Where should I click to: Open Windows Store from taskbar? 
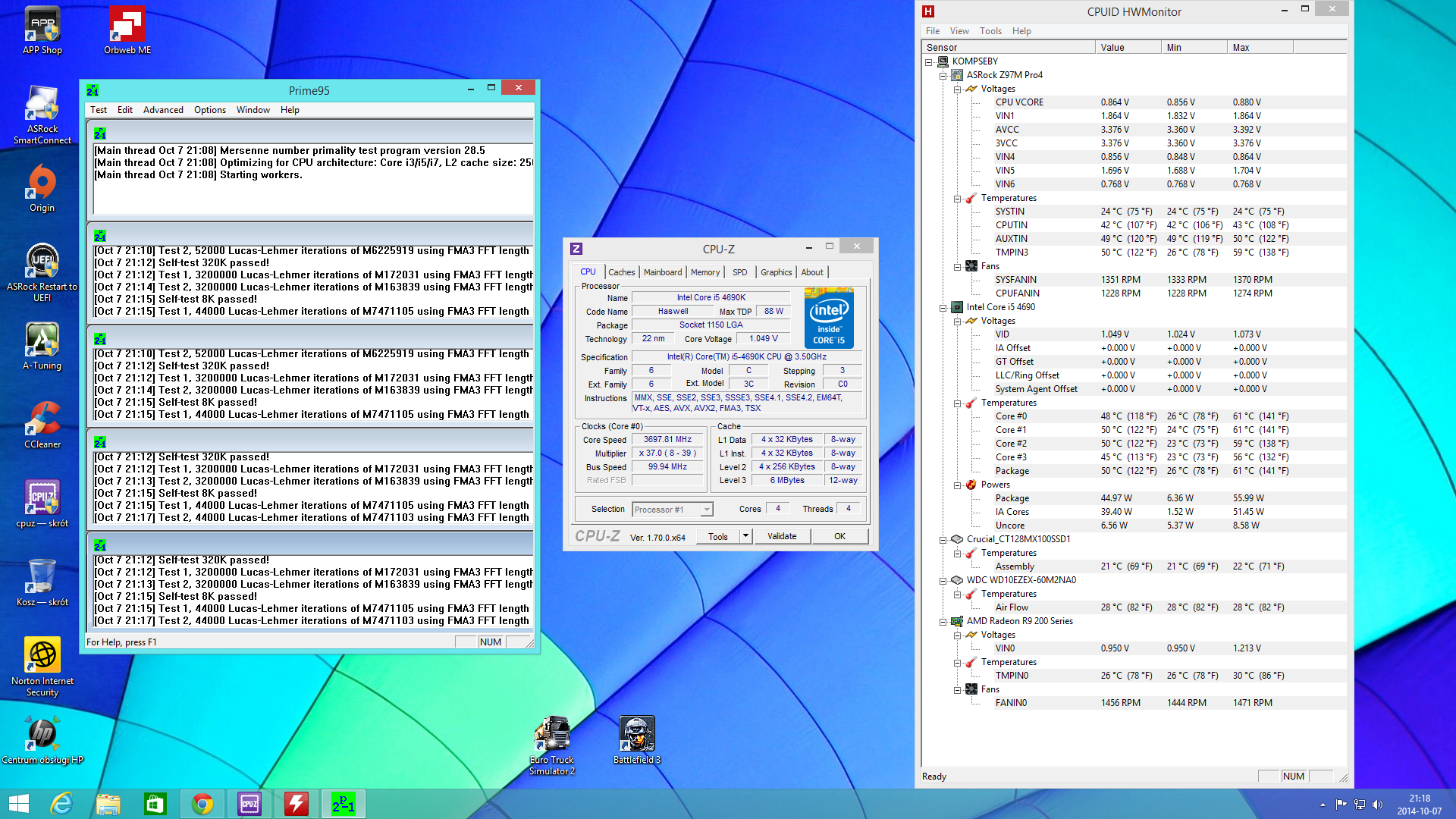click(155, 804)
